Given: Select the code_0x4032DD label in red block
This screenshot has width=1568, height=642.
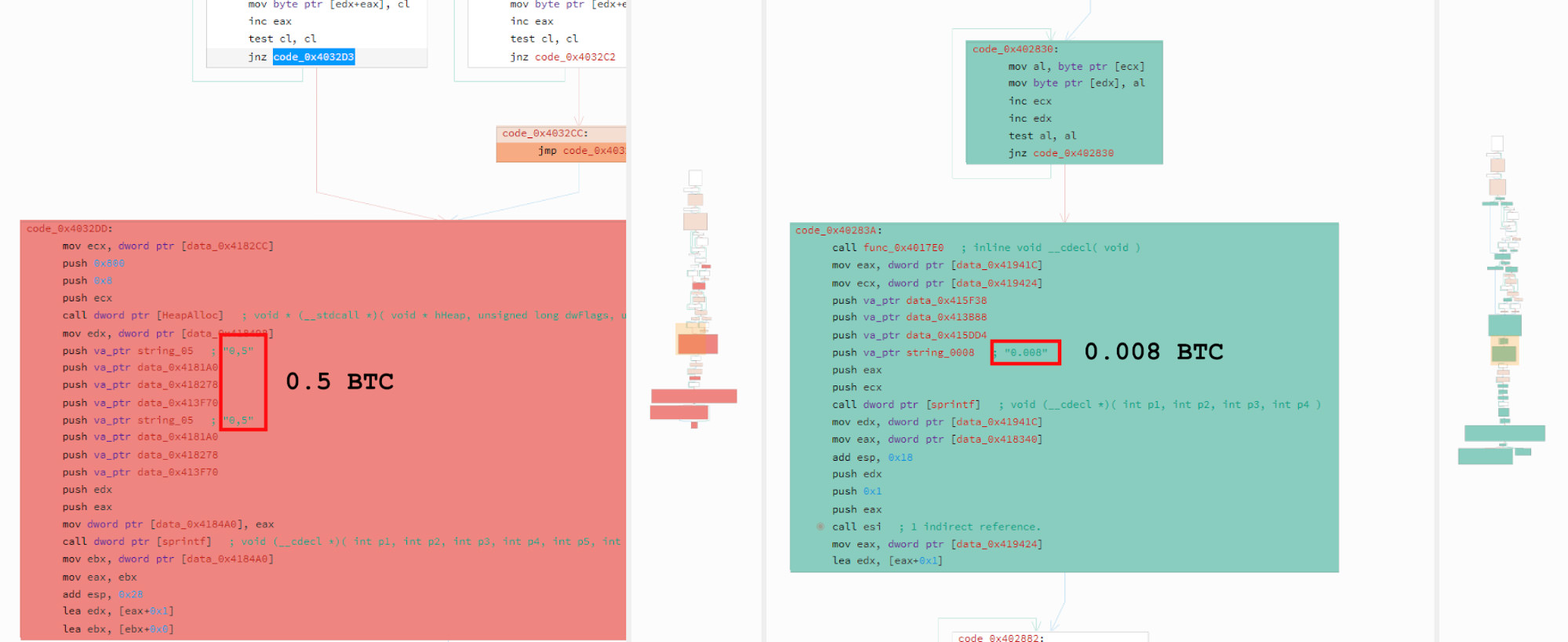Looking at the screenshot, I should point(70,228).
